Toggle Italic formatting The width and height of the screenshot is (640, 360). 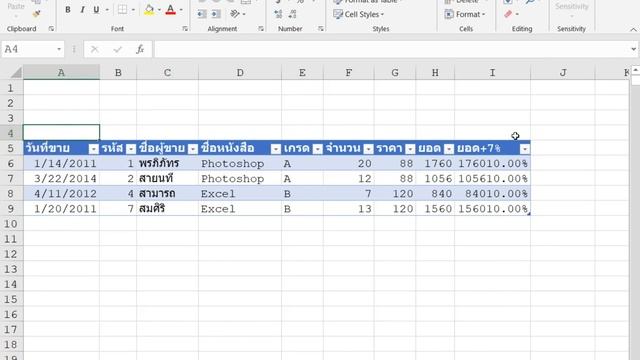pyautogui.click(x=82, y=10)
